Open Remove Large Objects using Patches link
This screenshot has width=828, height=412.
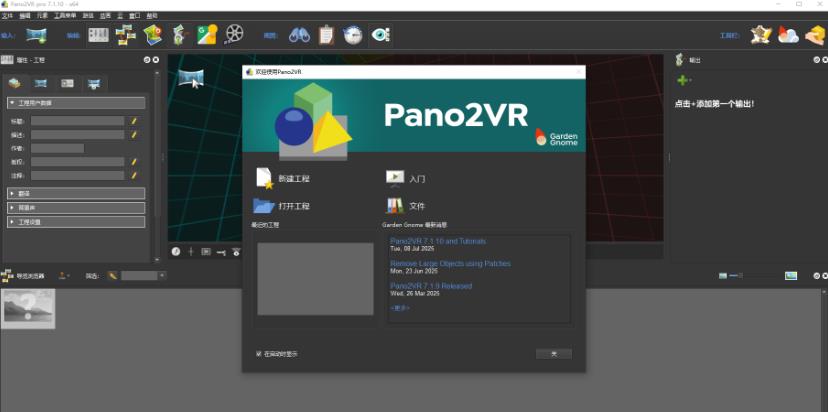coord(450,264)
